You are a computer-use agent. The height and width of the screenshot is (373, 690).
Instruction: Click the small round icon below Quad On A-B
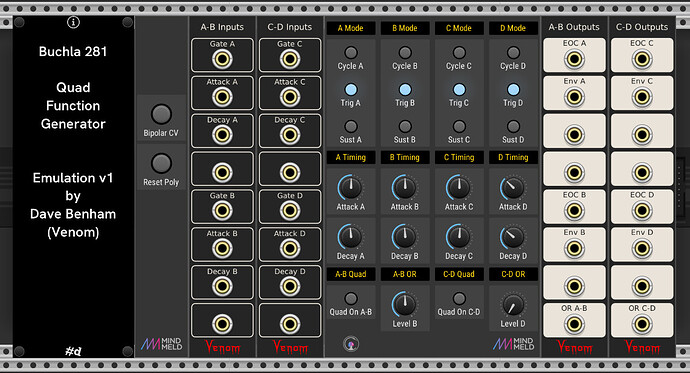pos(351,344)
